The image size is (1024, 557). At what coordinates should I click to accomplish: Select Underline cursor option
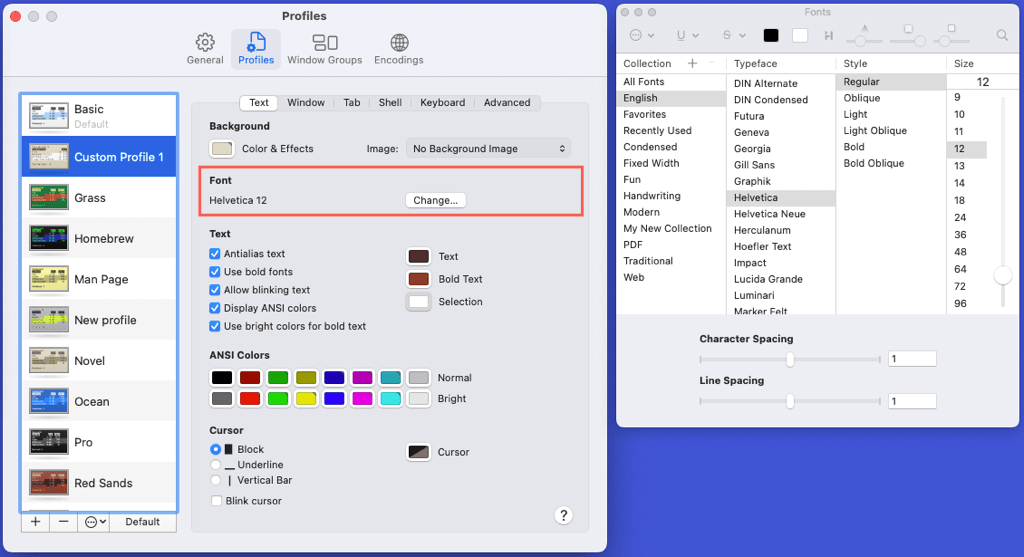(215, 465)
